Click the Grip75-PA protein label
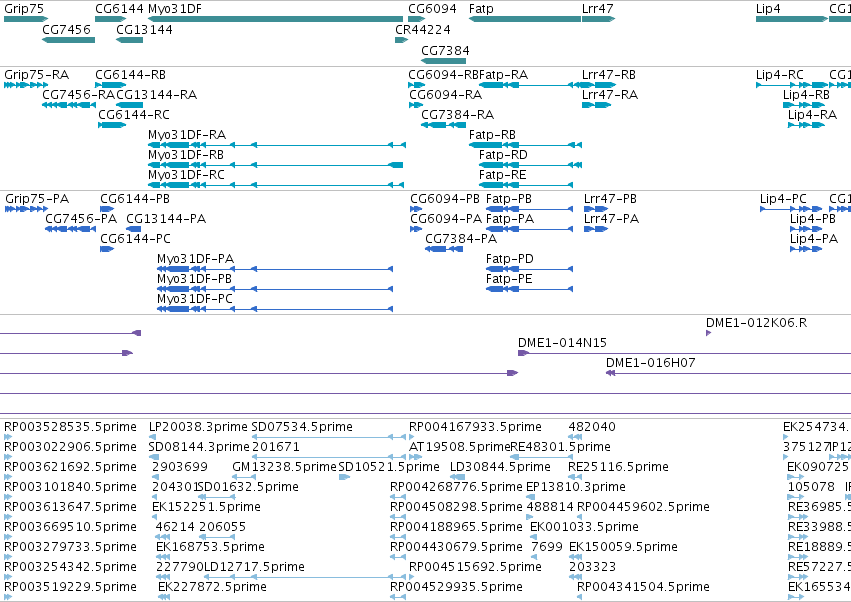The width and height of the screenshot is (851, 602). 37,199
